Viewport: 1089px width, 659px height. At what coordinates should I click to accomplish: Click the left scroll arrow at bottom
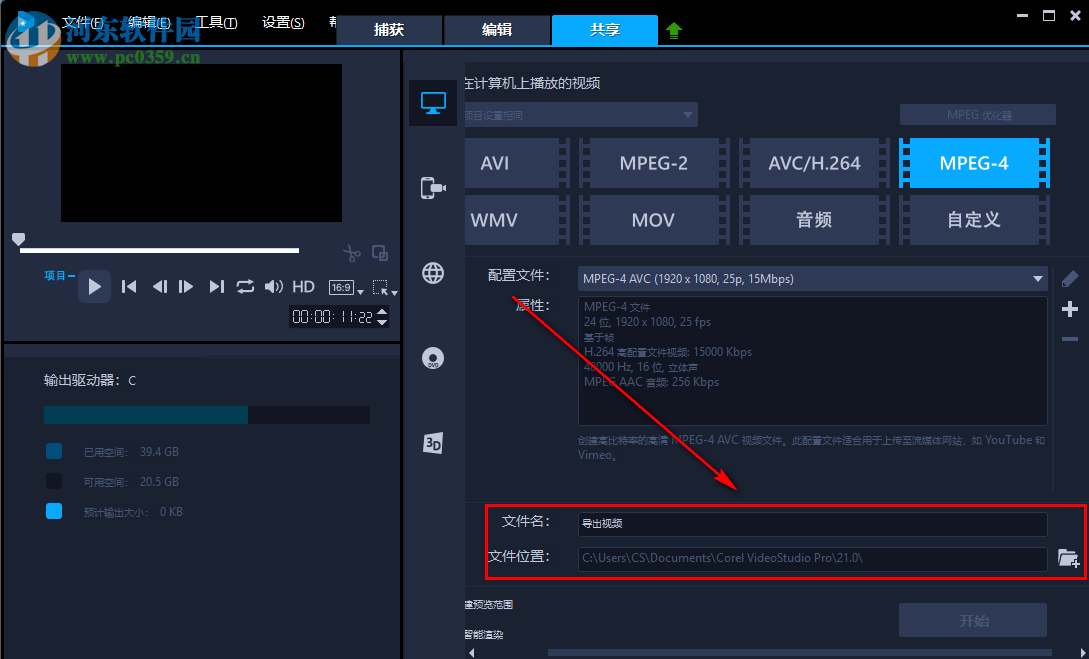472,653
